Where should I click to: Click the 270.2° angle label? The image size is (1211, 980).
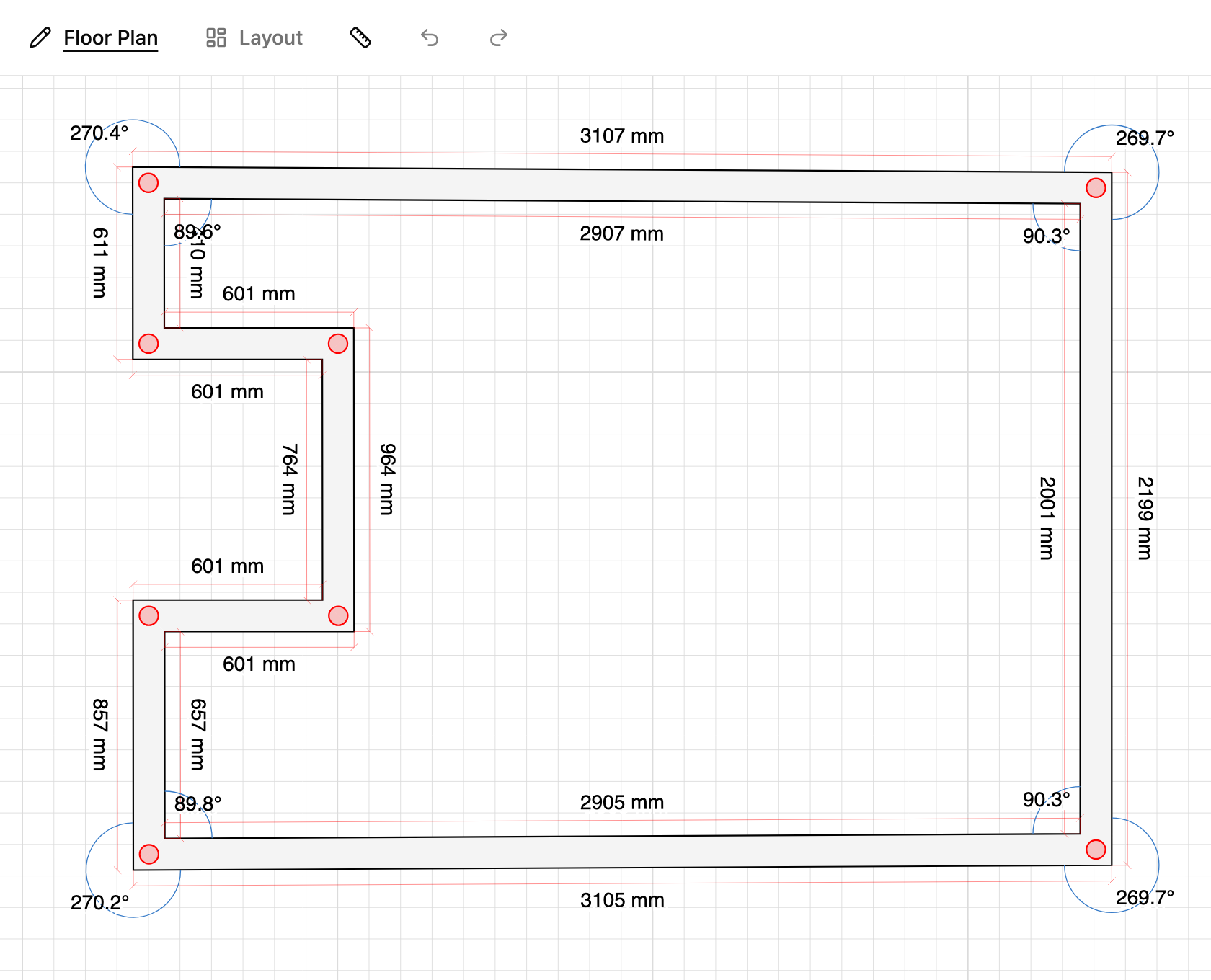(99, 902)
